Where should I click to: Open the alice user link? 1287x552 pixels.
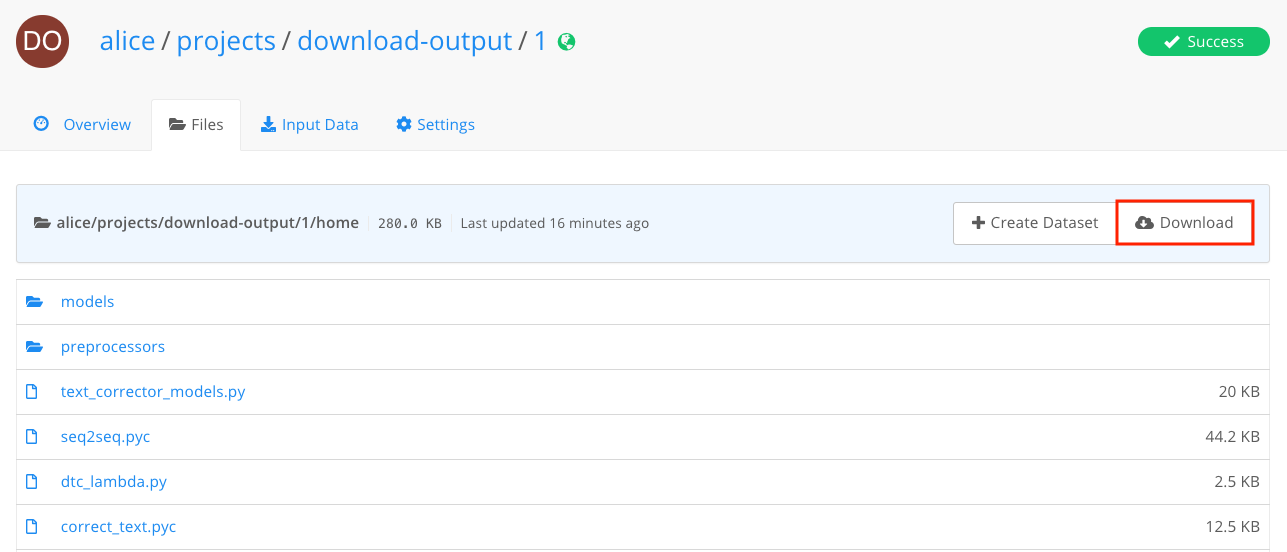pyautogui.click(x=127, y=41)
